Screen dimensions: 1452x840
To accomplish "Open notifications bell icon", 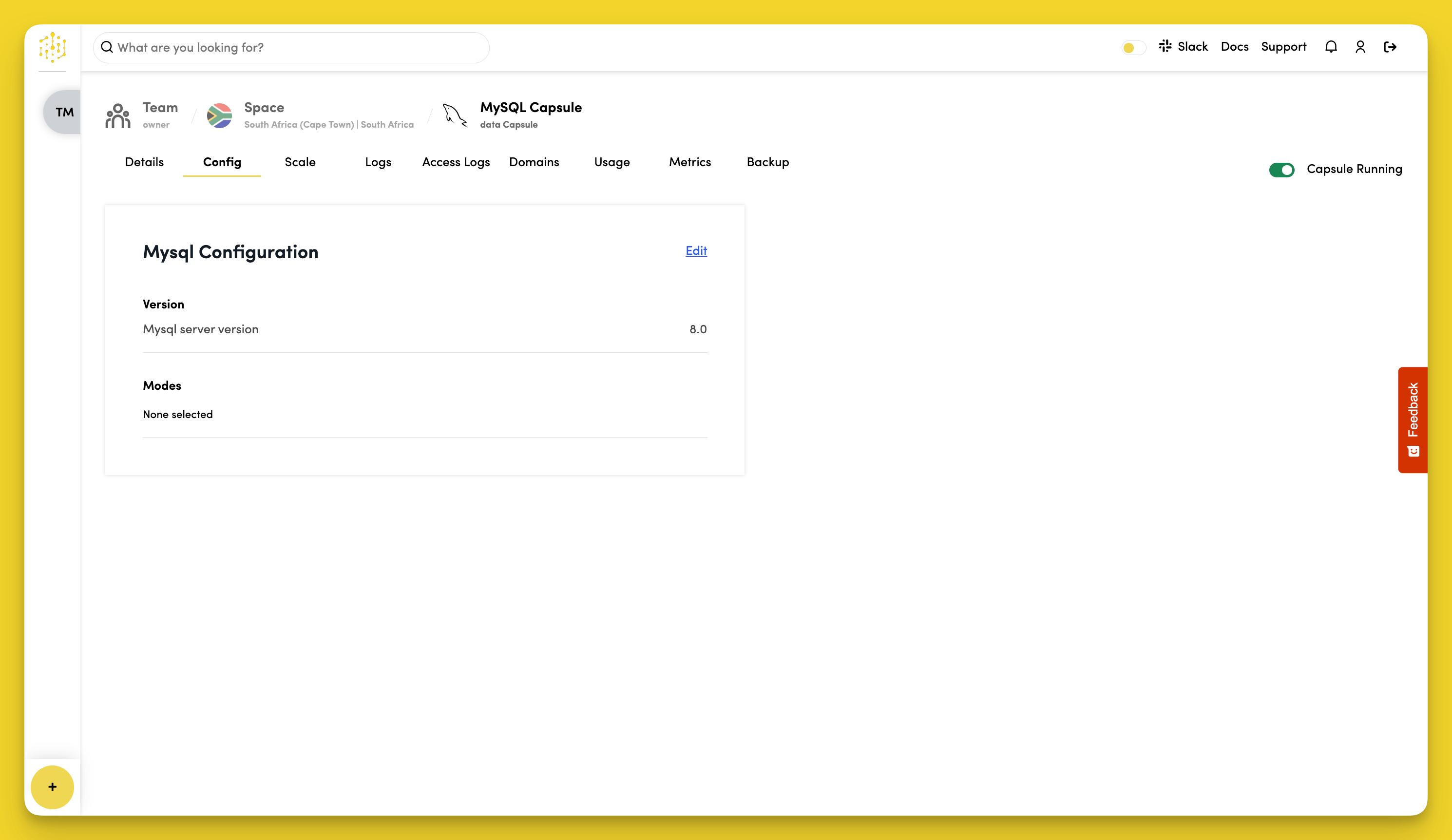I will tap(1330, 47).
